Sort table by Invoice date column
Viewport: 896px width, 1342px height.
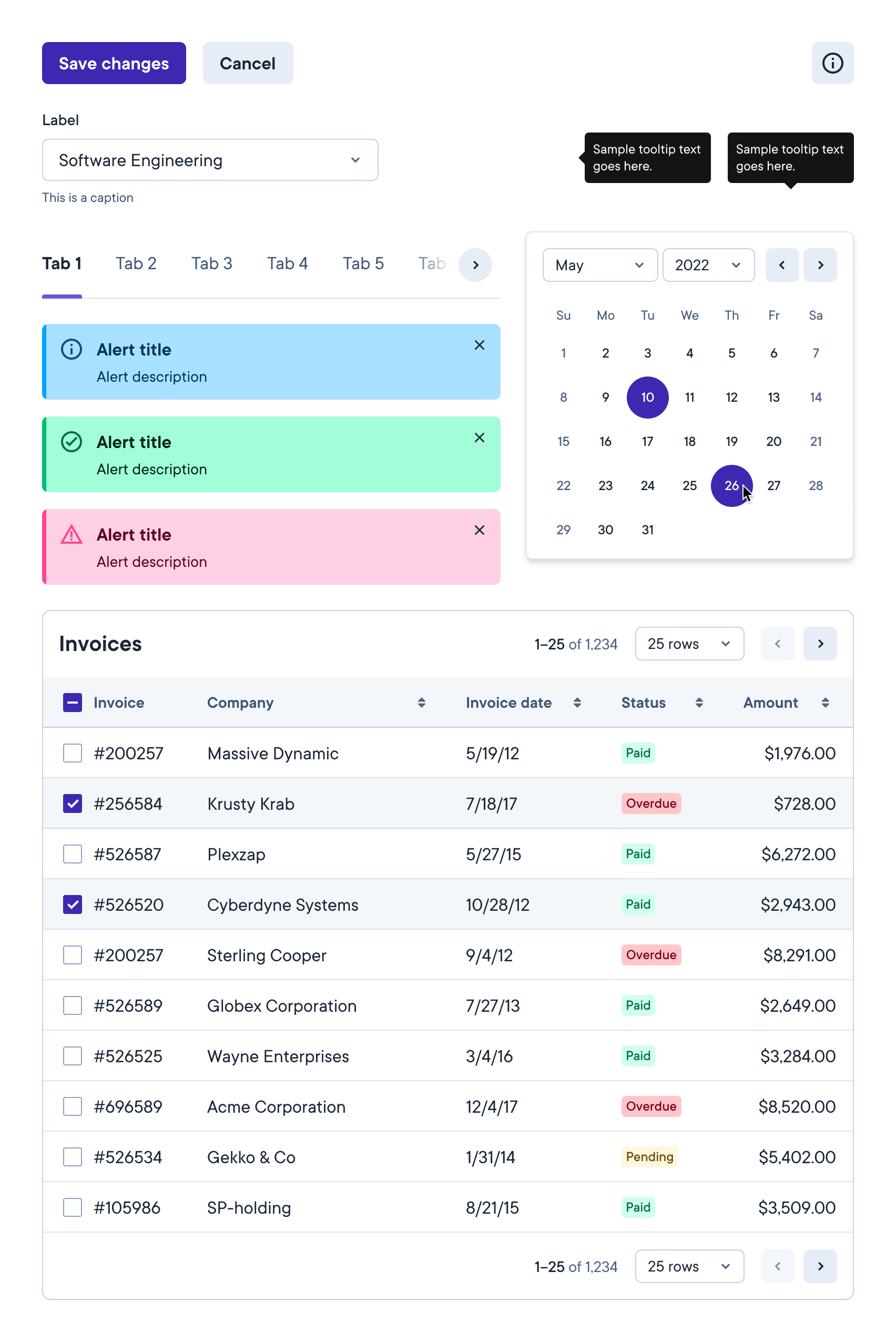click(x=577, y=703)
